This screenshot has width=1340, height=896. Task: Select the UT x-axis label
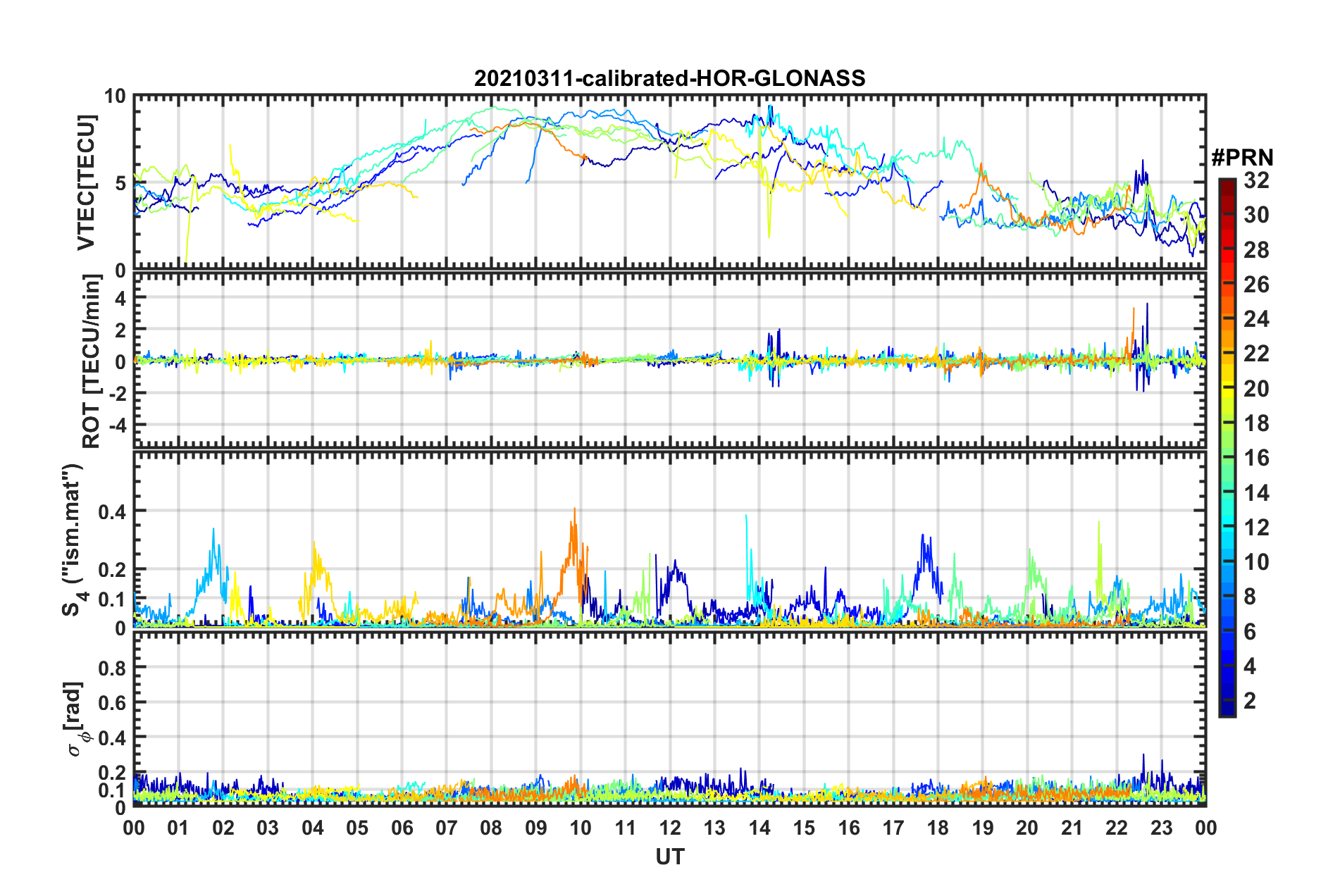tap(670, 857)
